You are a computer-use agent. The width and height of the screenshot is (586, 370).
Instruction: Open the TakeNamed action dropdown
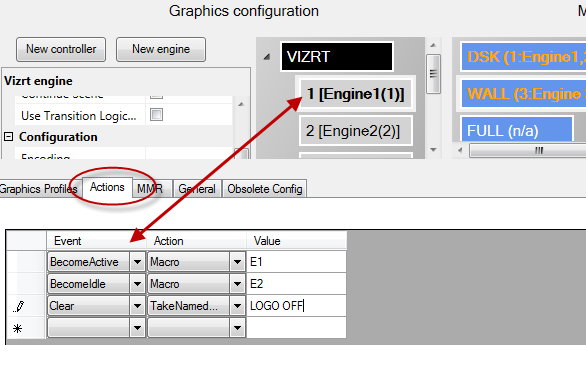pos(237,306)
